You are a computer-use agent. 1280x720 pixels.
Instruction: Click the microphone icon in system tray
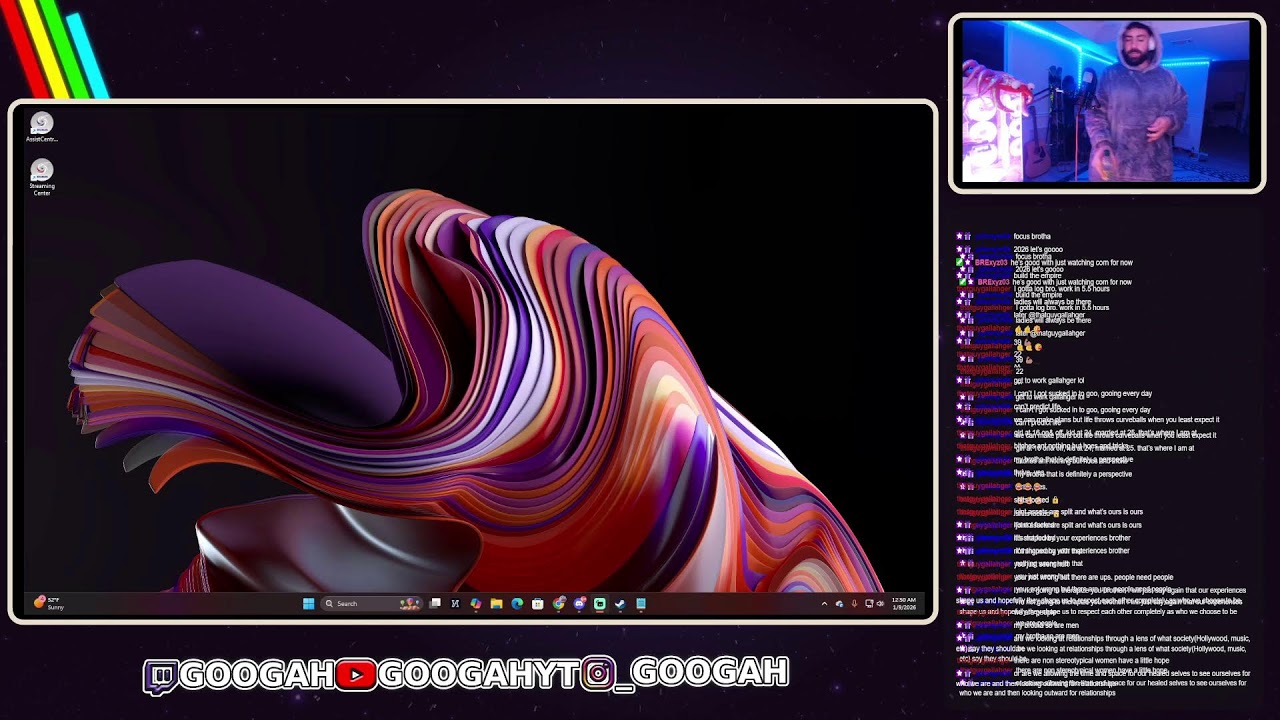[855, 604]
